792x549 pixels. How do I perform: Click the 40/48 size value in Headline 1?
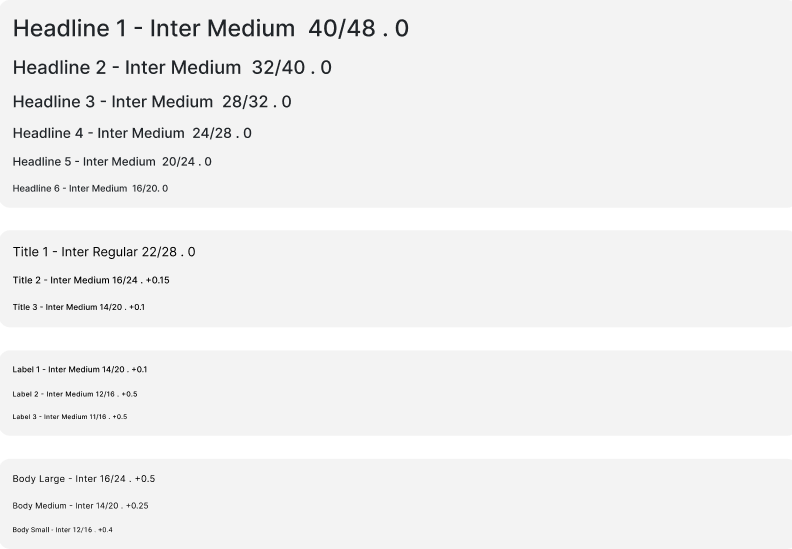[341, 29]
